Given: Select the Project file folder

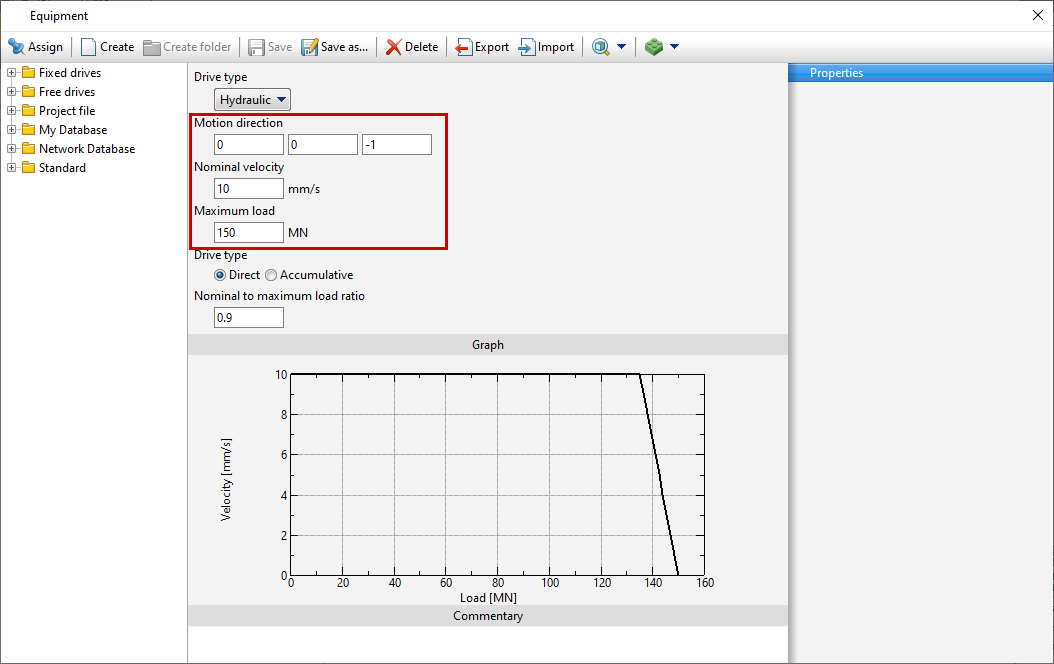Looking at the screenshot, I should (x=66, y=111).
